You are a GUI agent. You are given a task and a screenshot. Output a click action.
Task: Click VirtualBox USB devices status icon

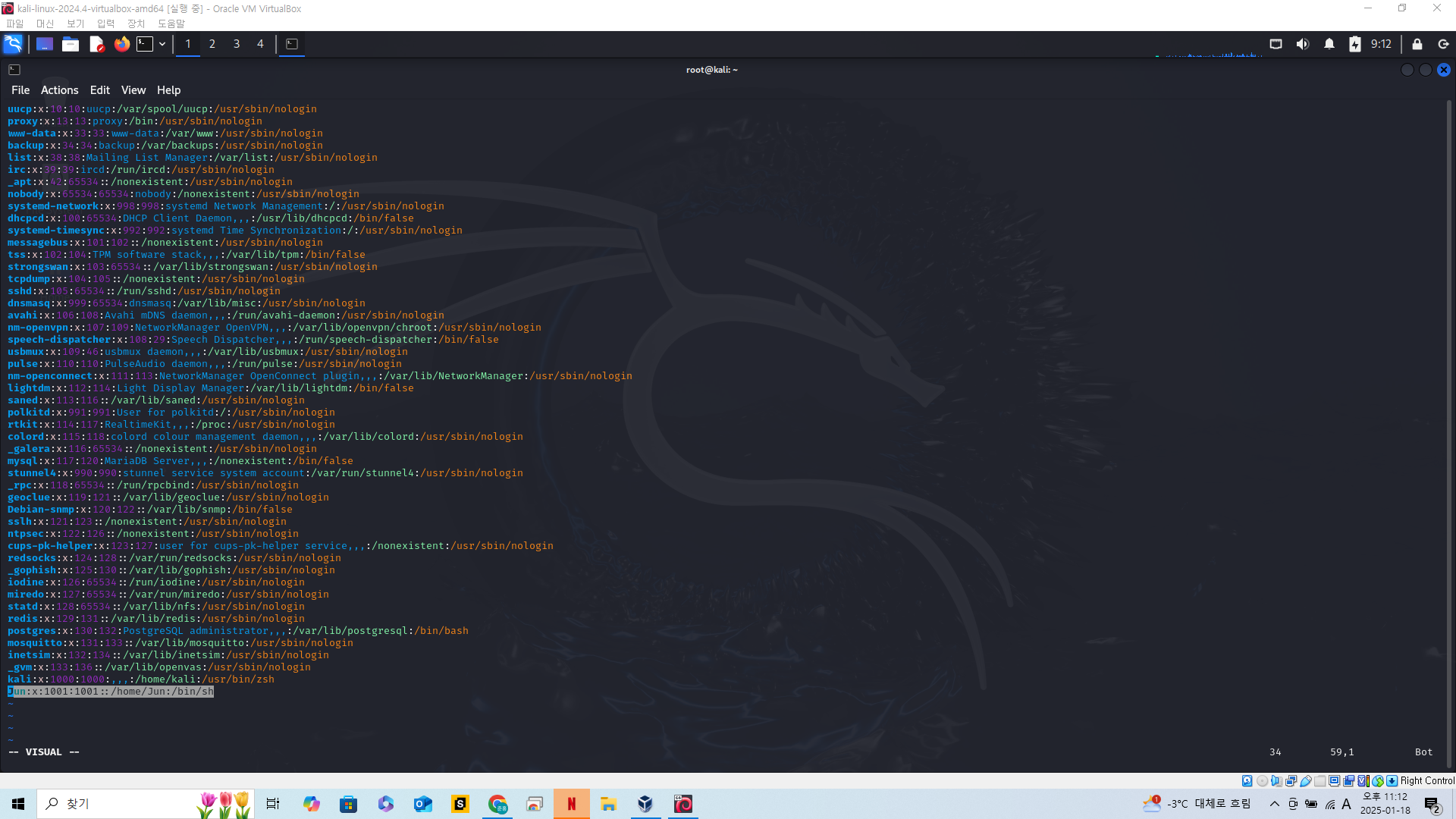1306,781
